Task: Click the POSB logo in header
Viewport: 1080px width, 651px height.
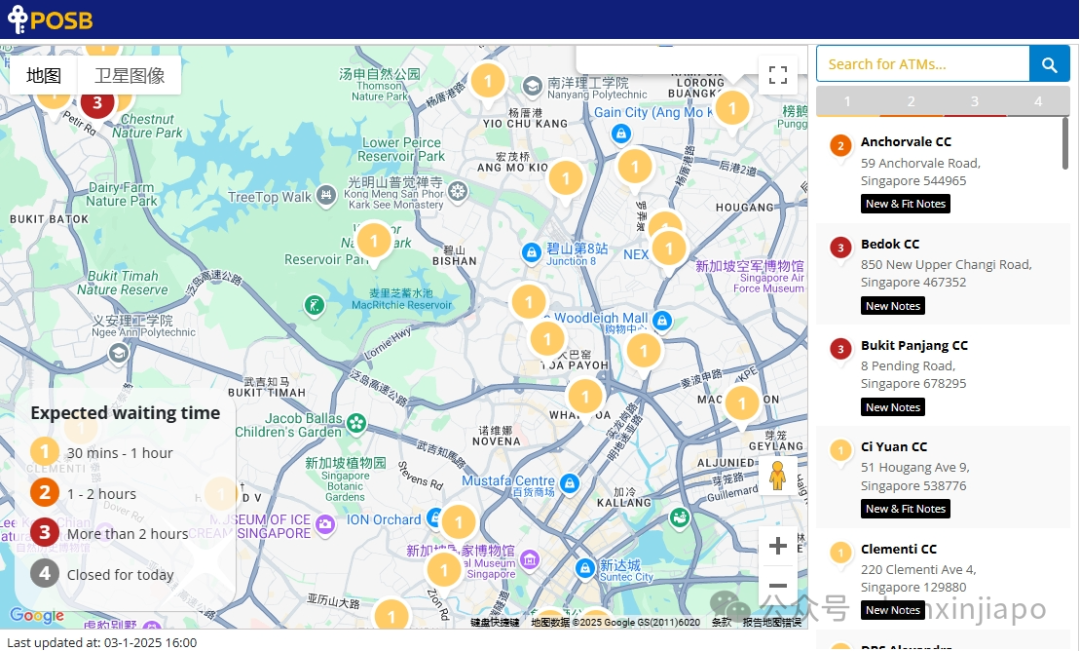Action: point(50,19)
